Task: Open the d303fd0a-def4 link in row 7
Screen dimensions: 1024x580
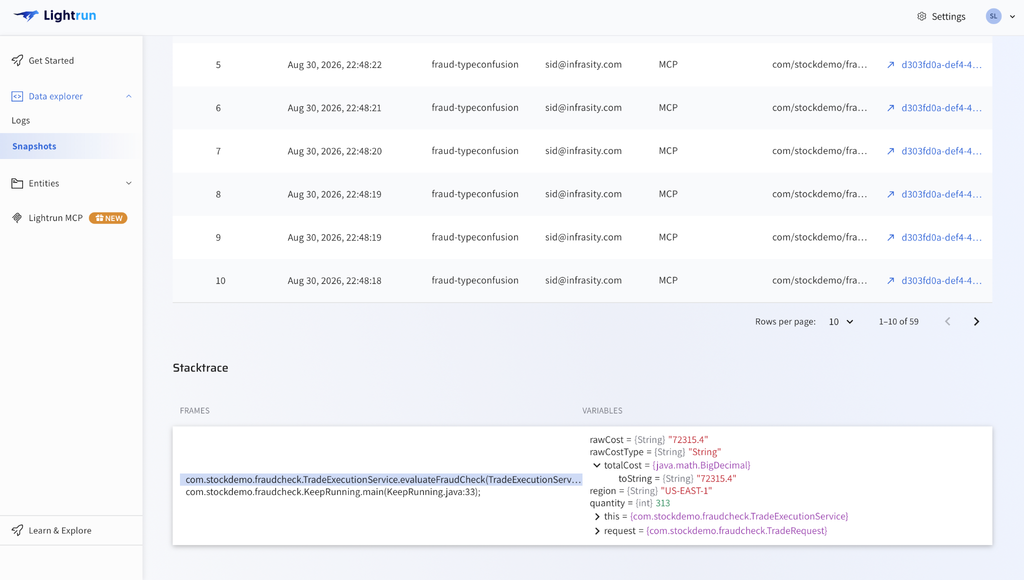Action: click(x=941, y=151)
